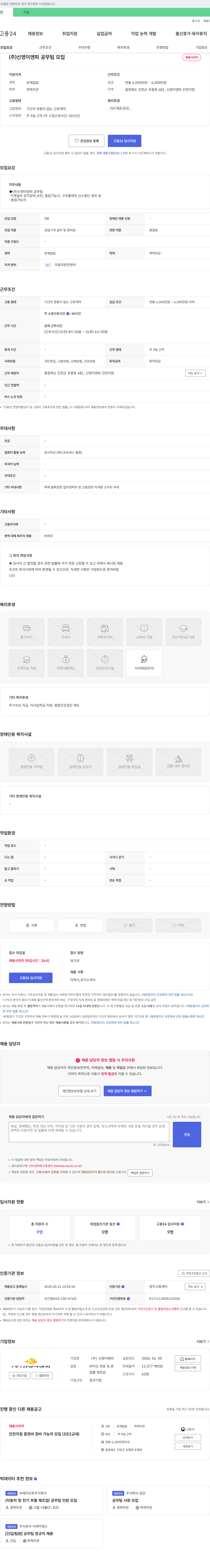Click the info icon beside 고용24 입사지원 count
This screenshot has height=1568, width=210.
[x=182, y=1224]
